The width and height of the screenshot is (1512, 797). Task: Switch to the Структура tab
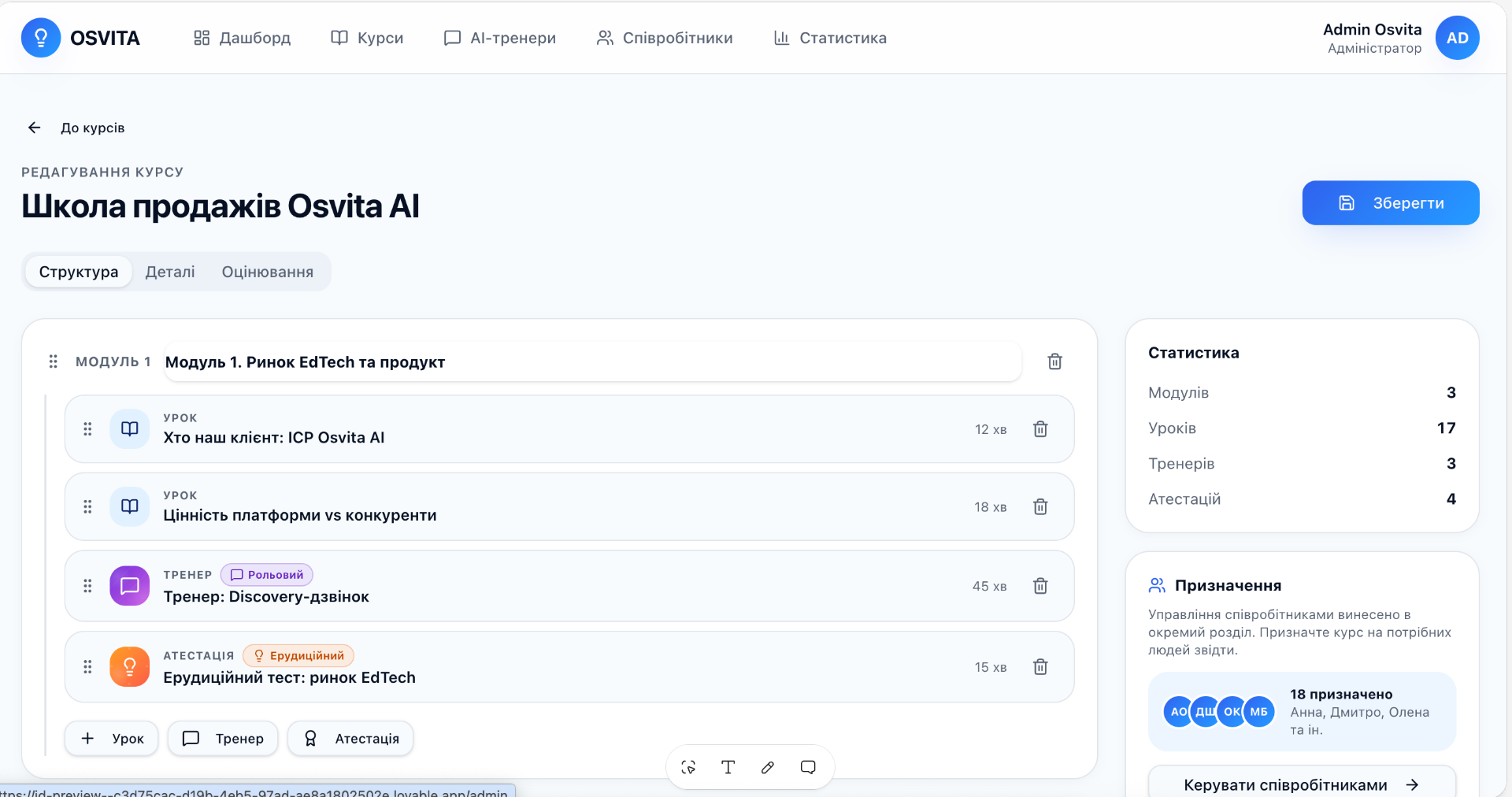(x=79, y=272)
